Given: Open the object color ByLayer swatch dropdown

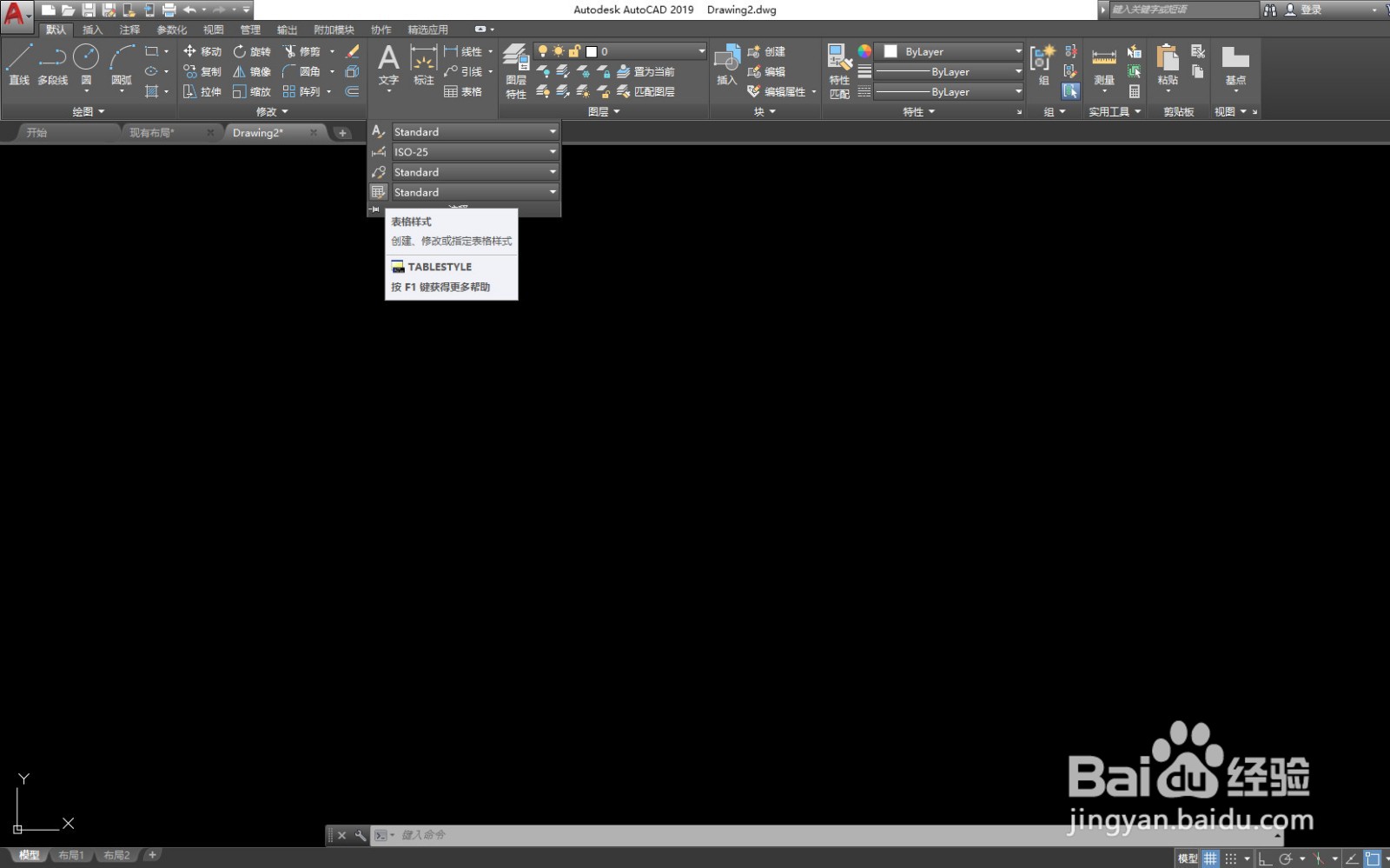Looking at the screenshot, I should (950, 51).
